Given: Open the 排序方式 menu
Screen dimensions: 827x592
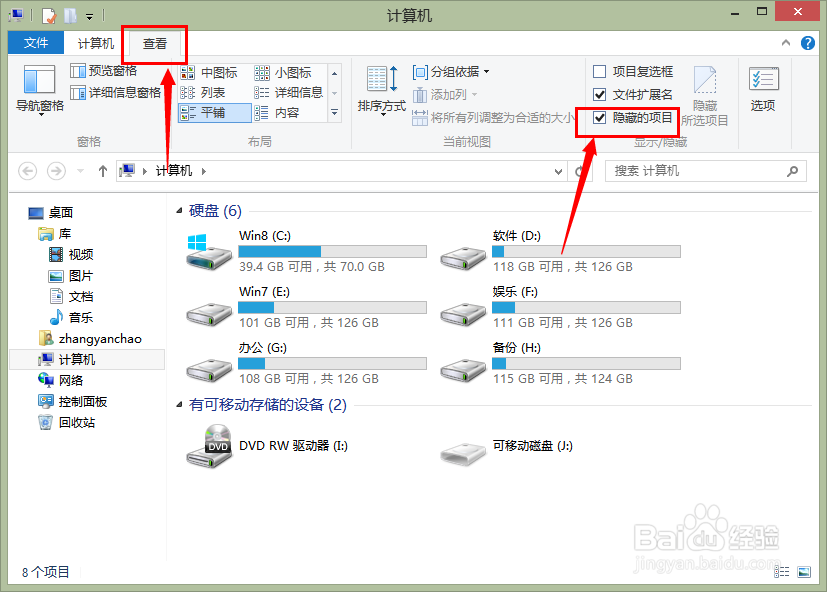Looking at the screenshot, I should pyautogui.click(x=382, y=90).
